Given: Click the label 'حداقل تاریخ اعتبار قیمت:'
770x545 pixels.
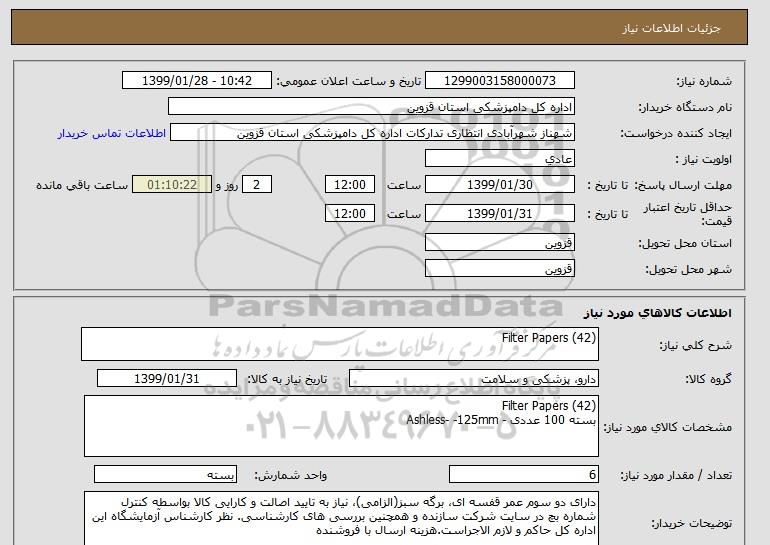Looking at the screenshot, I should coord(688,214).
